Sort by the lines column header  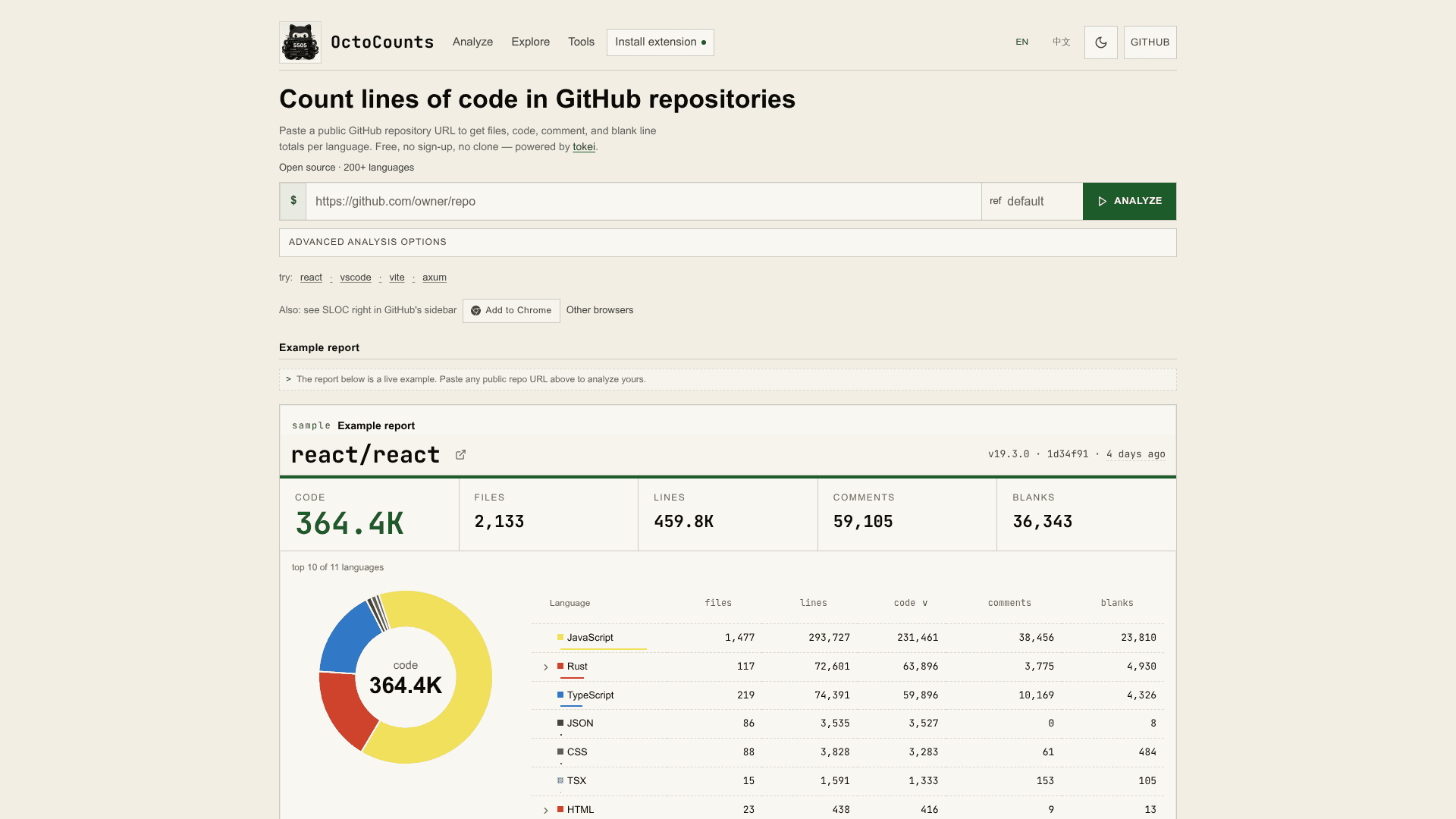coord(813,604)
